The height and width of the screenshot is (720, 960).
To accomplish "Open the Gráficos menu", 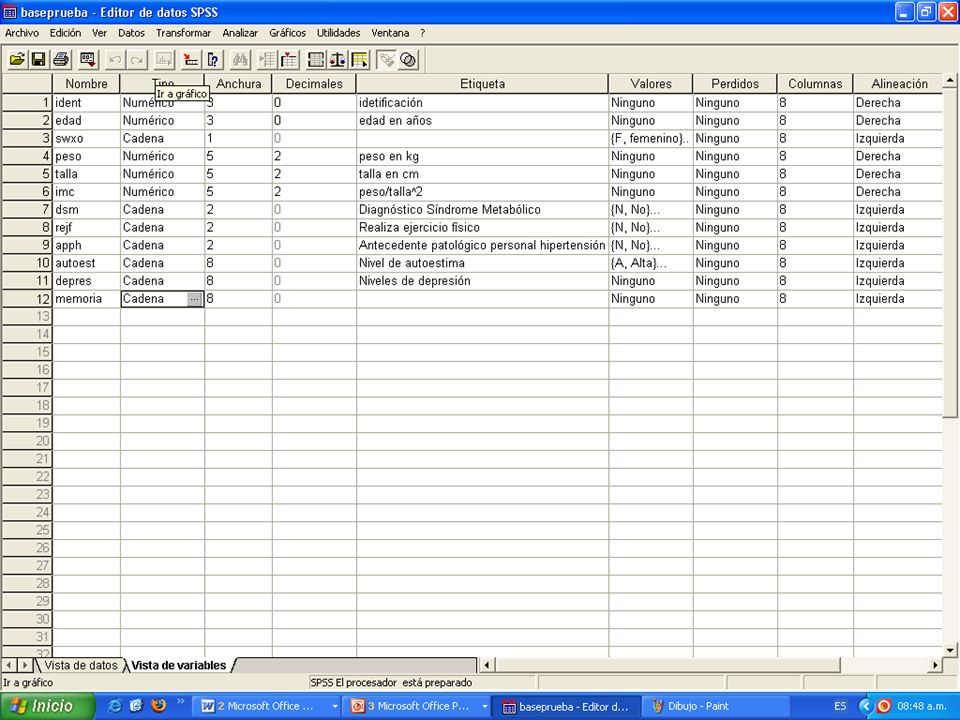I will pyautogui.click(x=287, y=33).
